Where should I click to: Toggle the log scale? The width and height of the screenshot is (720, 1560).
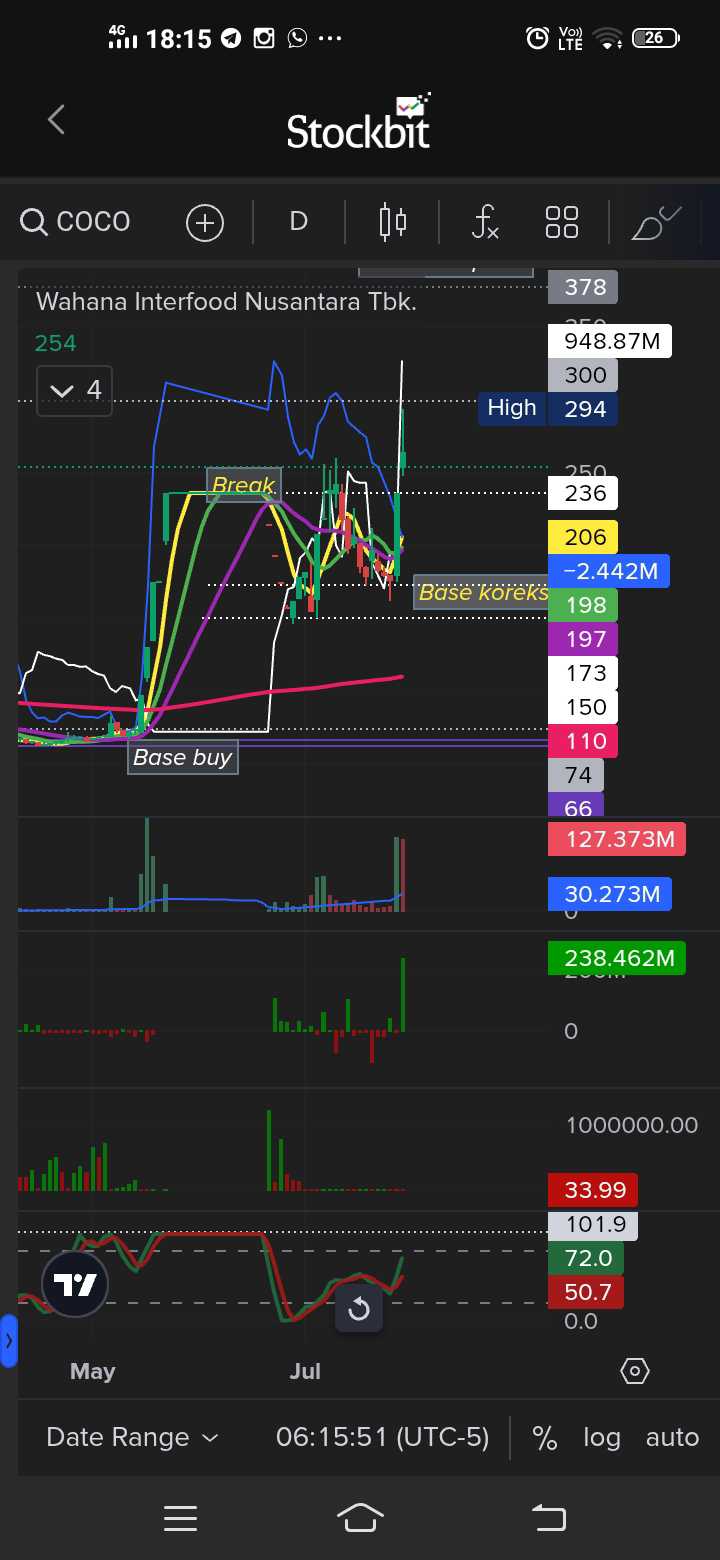[602, 1438]
